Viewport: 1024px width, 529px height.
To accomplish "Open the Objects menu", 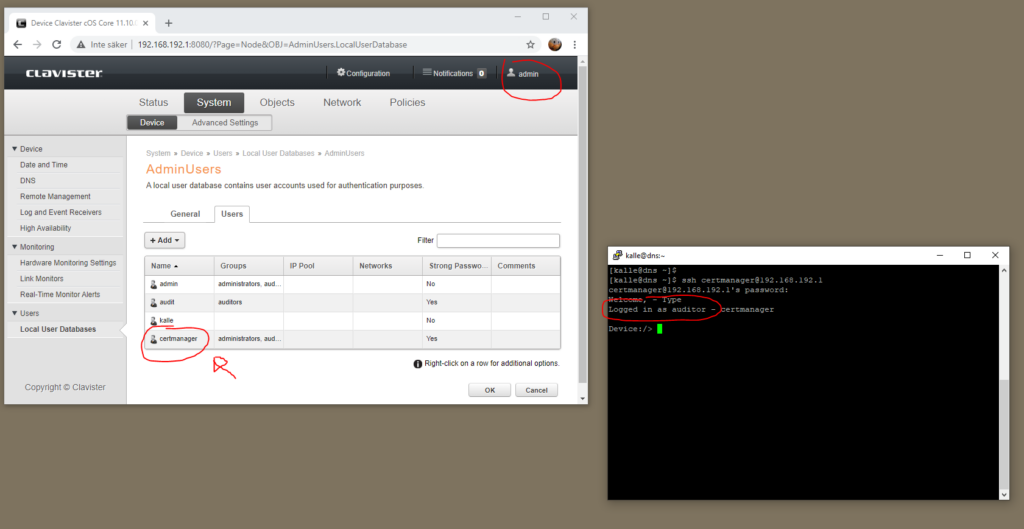I will (277, 103).
